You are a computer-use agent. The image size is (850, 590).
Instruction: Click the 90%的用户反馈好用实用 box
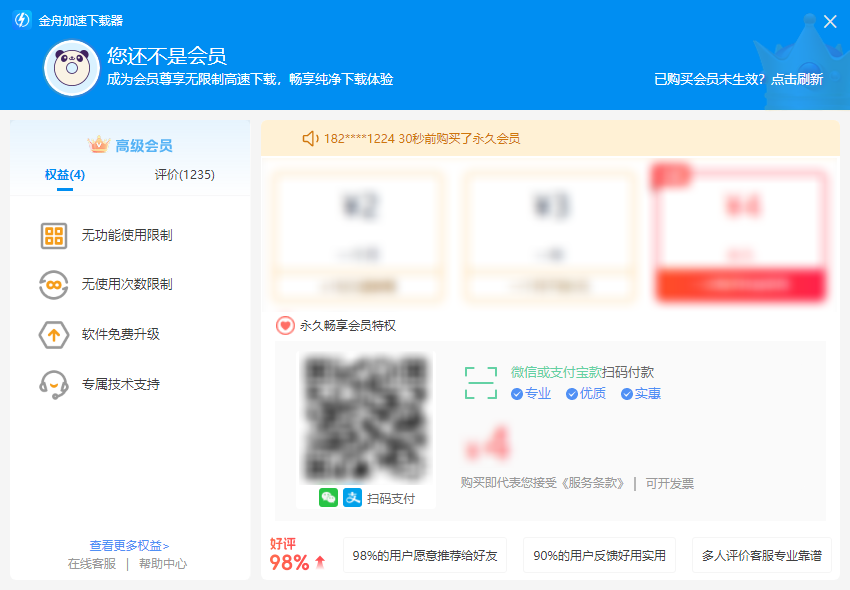(600, 555)
